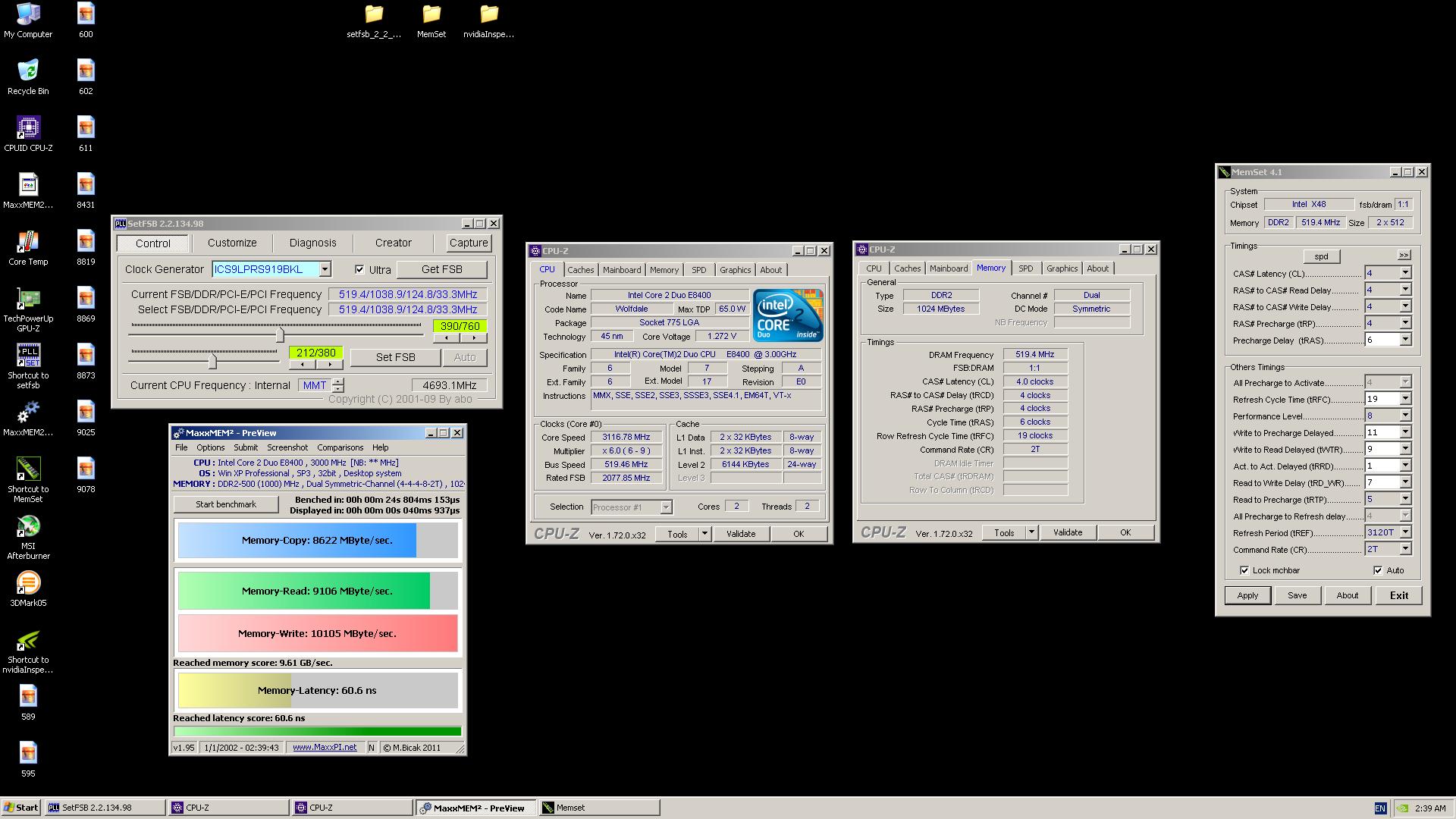
Task: Open Submit menu in MaxxMEM²
Action: pos(246,447)
